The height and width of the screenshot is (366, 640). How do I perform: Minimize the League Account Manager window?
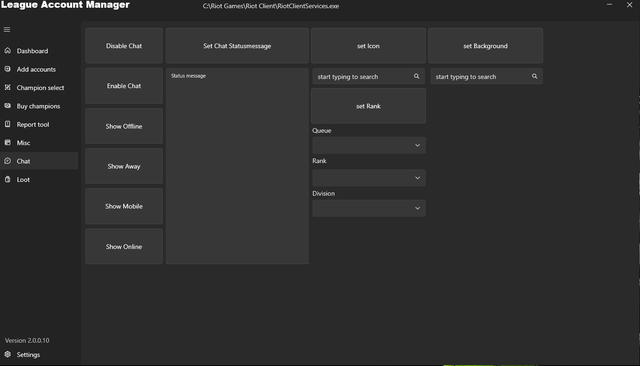coord(609,5)
